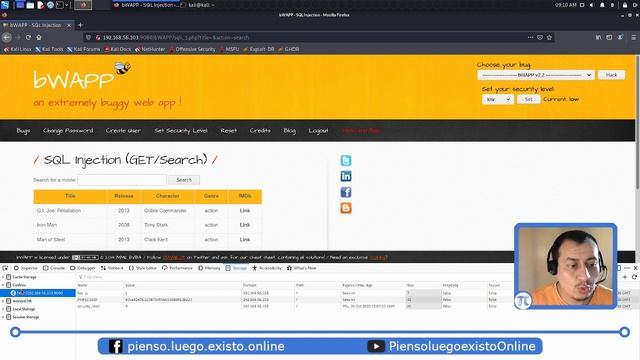Click the volume icon in system tray

coord(592,5)
